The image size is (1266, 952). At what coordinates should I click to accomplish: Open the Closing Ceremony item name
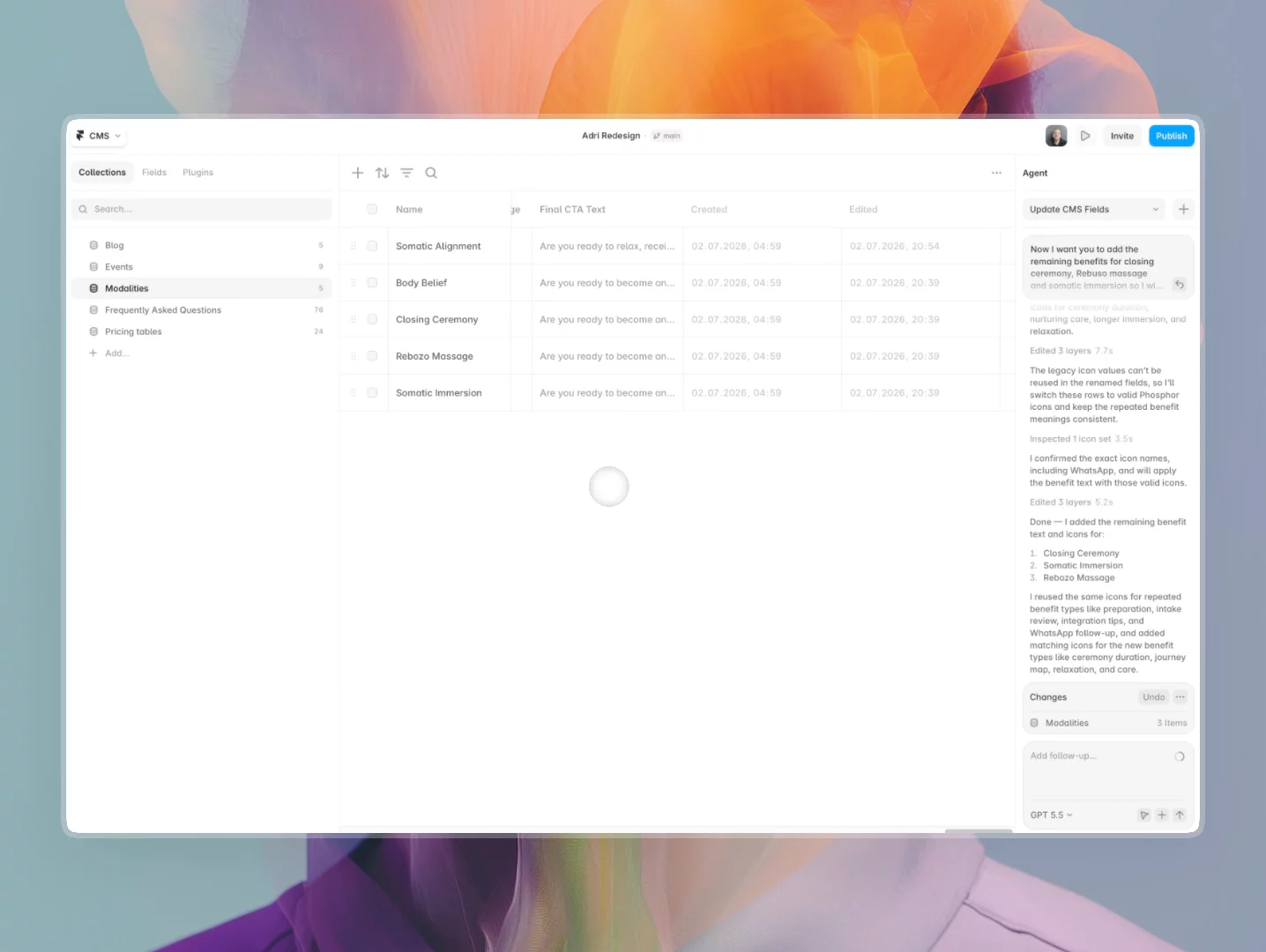(436, 320)
